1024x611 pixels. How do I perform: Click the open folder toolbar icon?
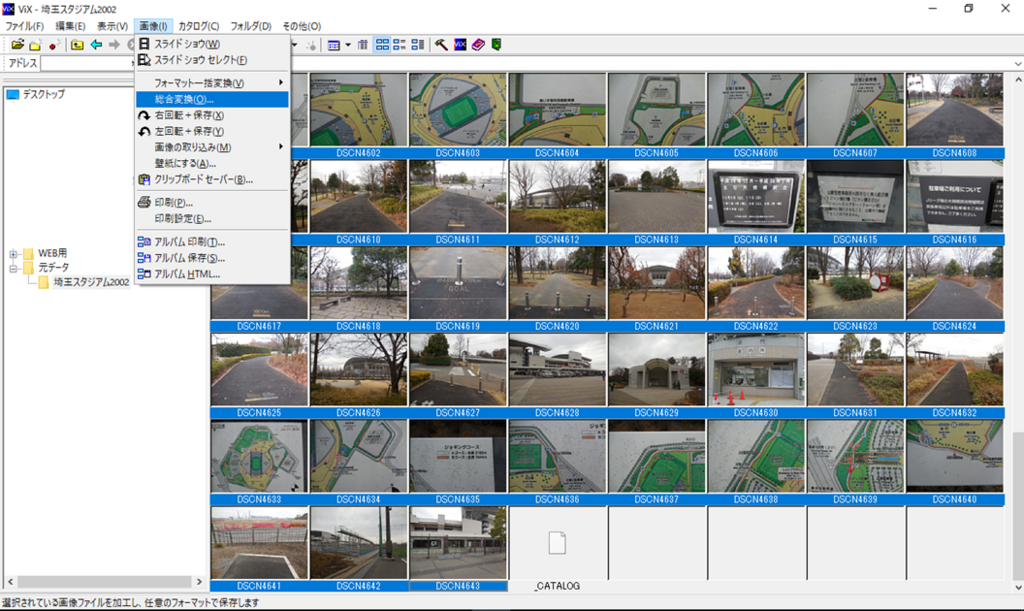pyautogui.click(x=18, y=44)
